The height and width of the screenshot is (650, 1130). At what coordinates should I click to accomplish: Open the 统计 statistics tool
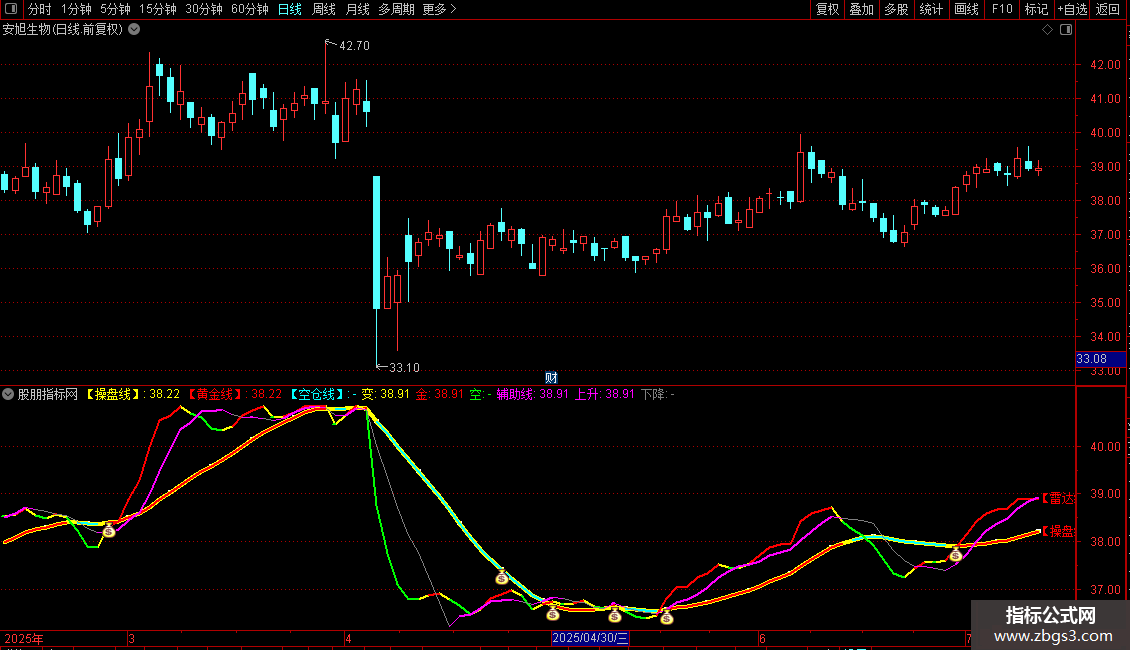tap(930, 9)
